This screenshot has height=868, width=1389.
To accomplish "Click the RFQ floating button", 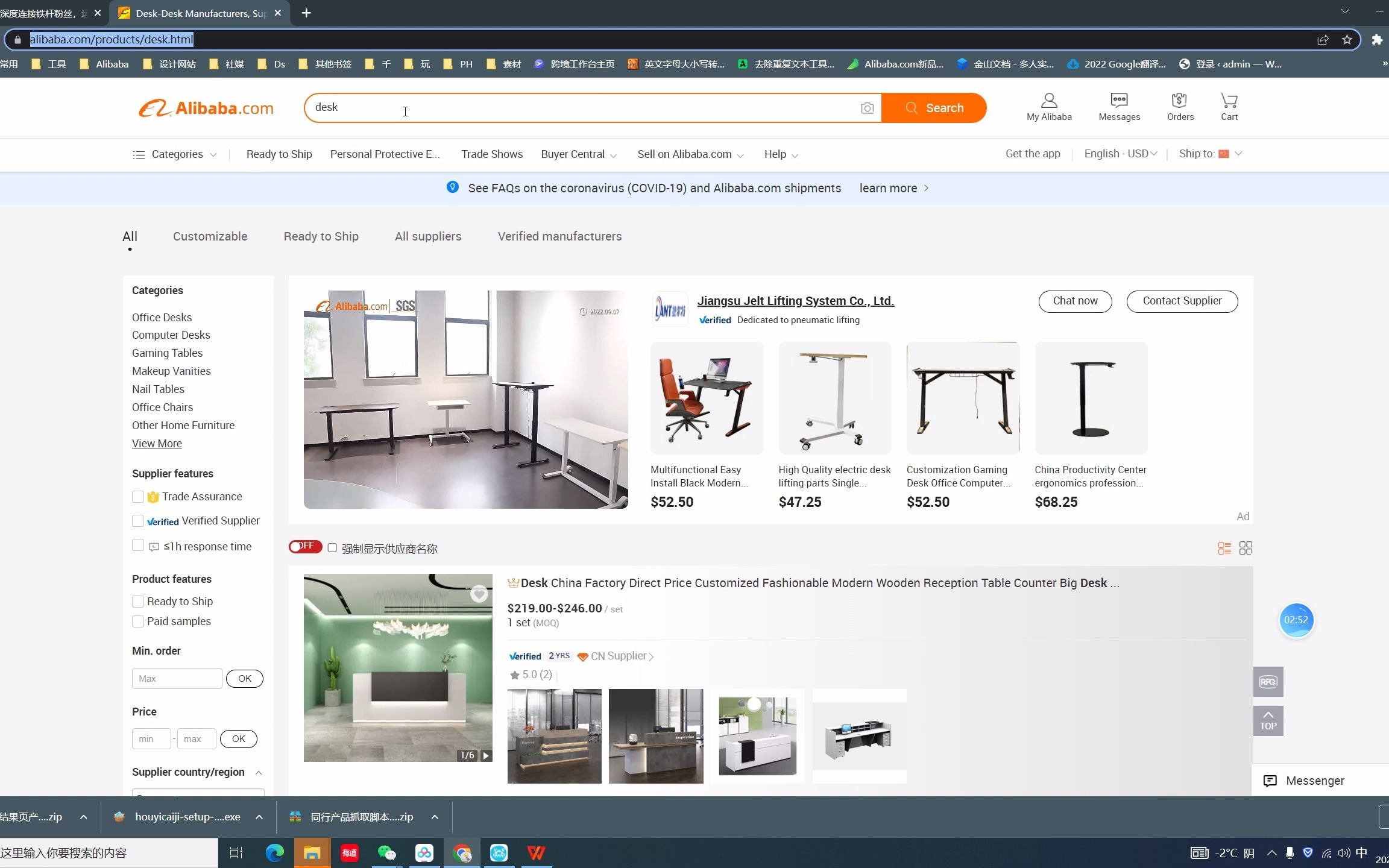I will click(x=1268, y=682).
